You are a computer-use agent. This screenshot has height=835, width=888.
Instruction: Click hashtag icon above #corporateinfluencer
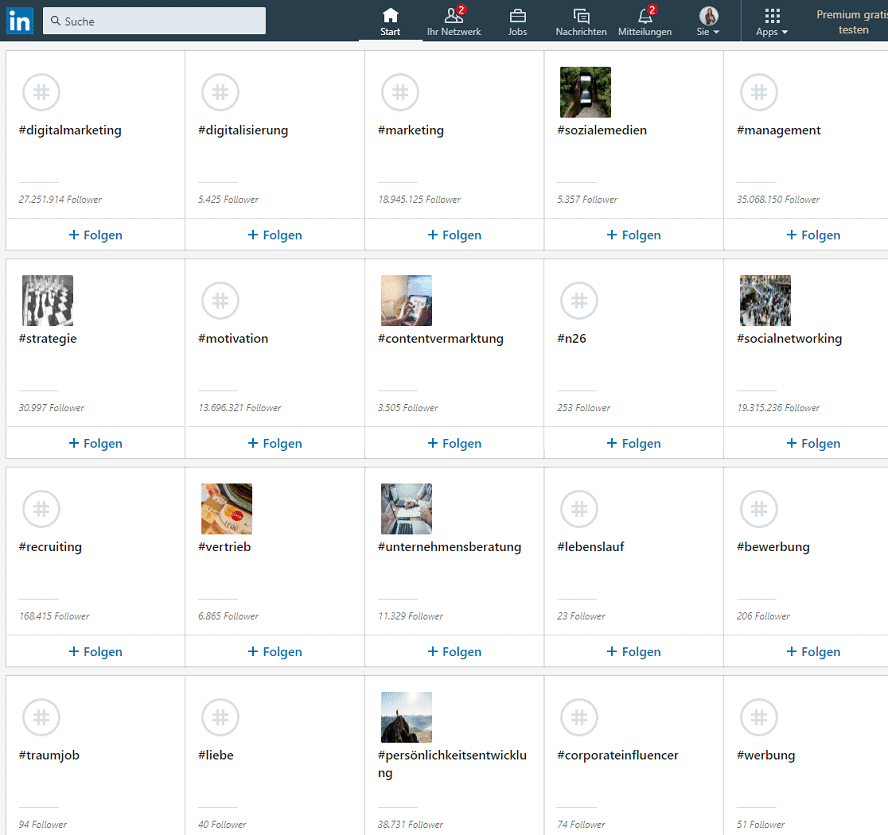point(579,718)
